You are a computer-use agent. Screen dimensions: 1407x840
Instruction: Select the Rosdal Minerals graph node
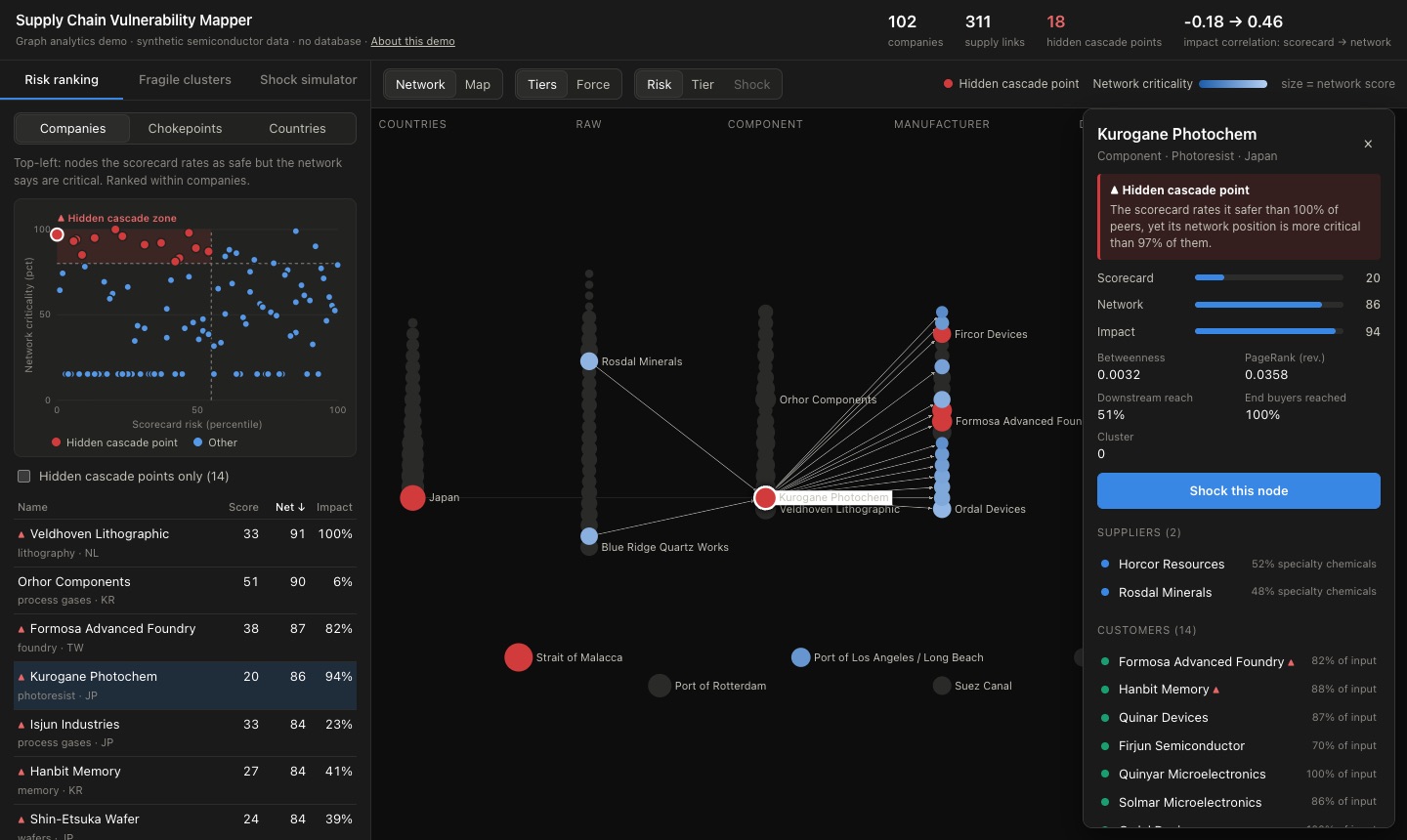click(589, 361)
